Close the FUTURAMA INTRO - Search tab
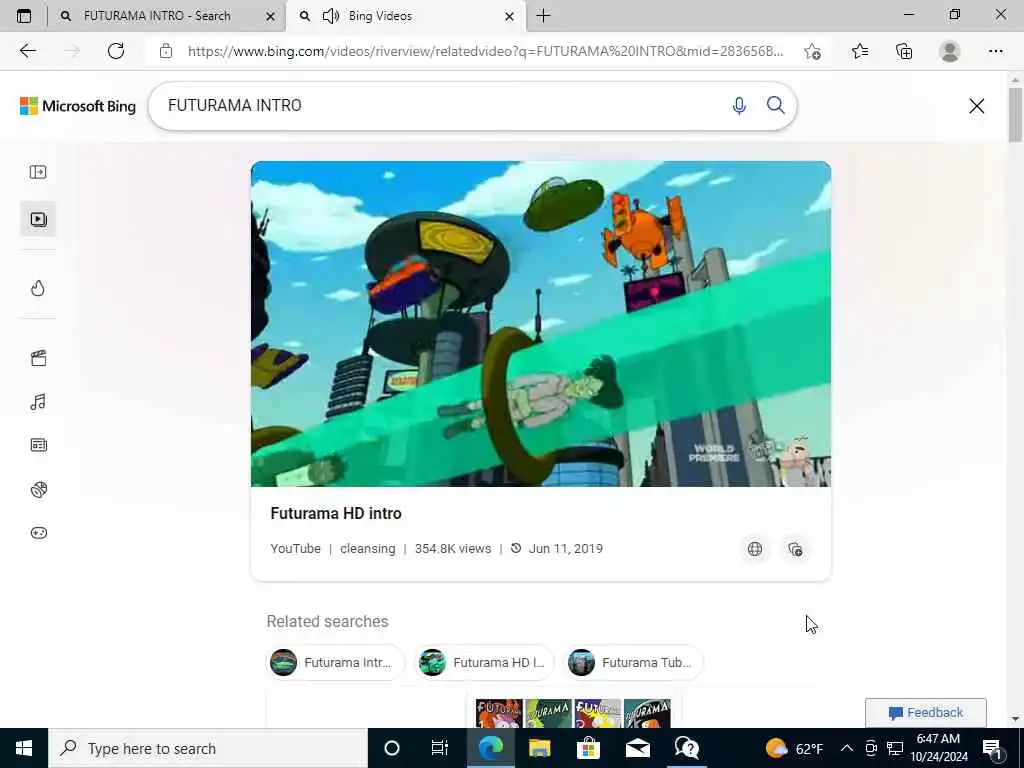This screenshot has height=768, width=1024. 270,17
